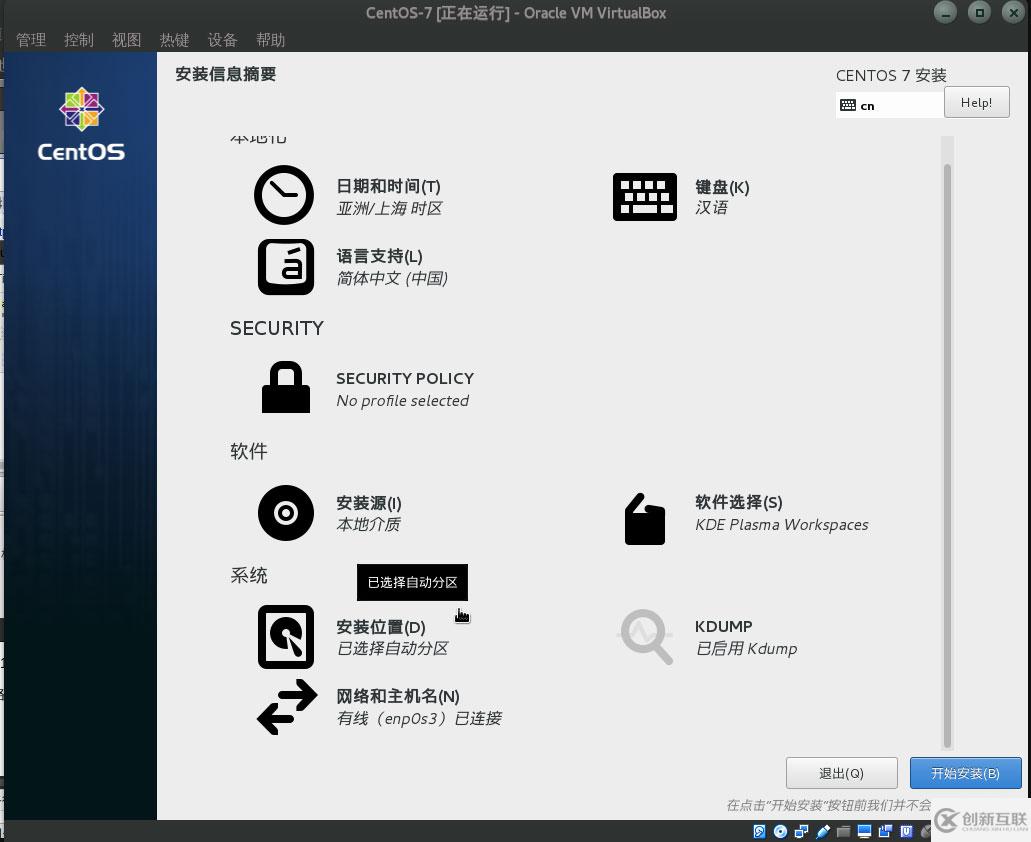Open the software selection package icon
This screenshot has width=1031, height=842.
tap(644, 519)
